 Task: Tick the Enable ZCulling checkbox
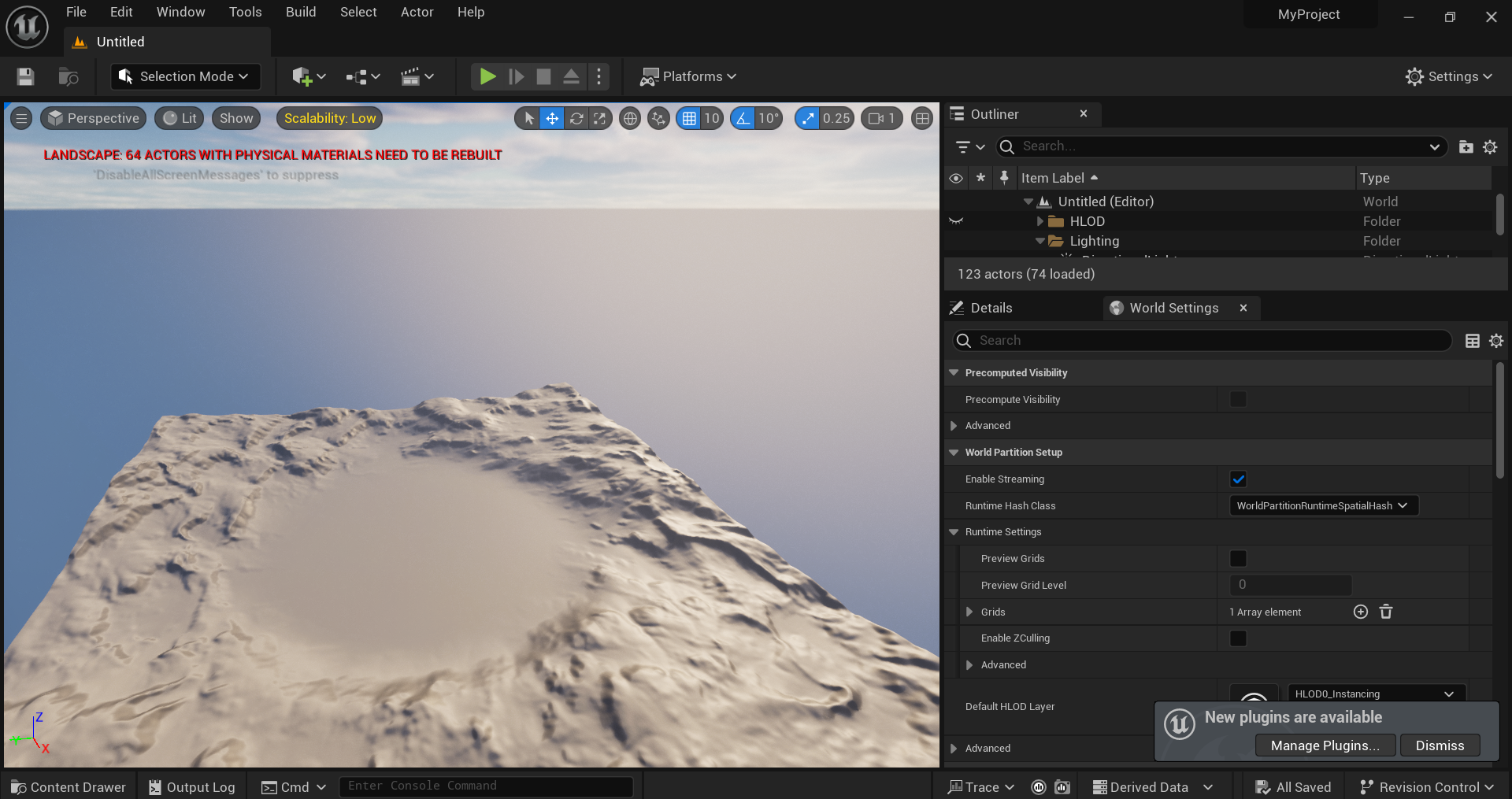click(1238, 638)
